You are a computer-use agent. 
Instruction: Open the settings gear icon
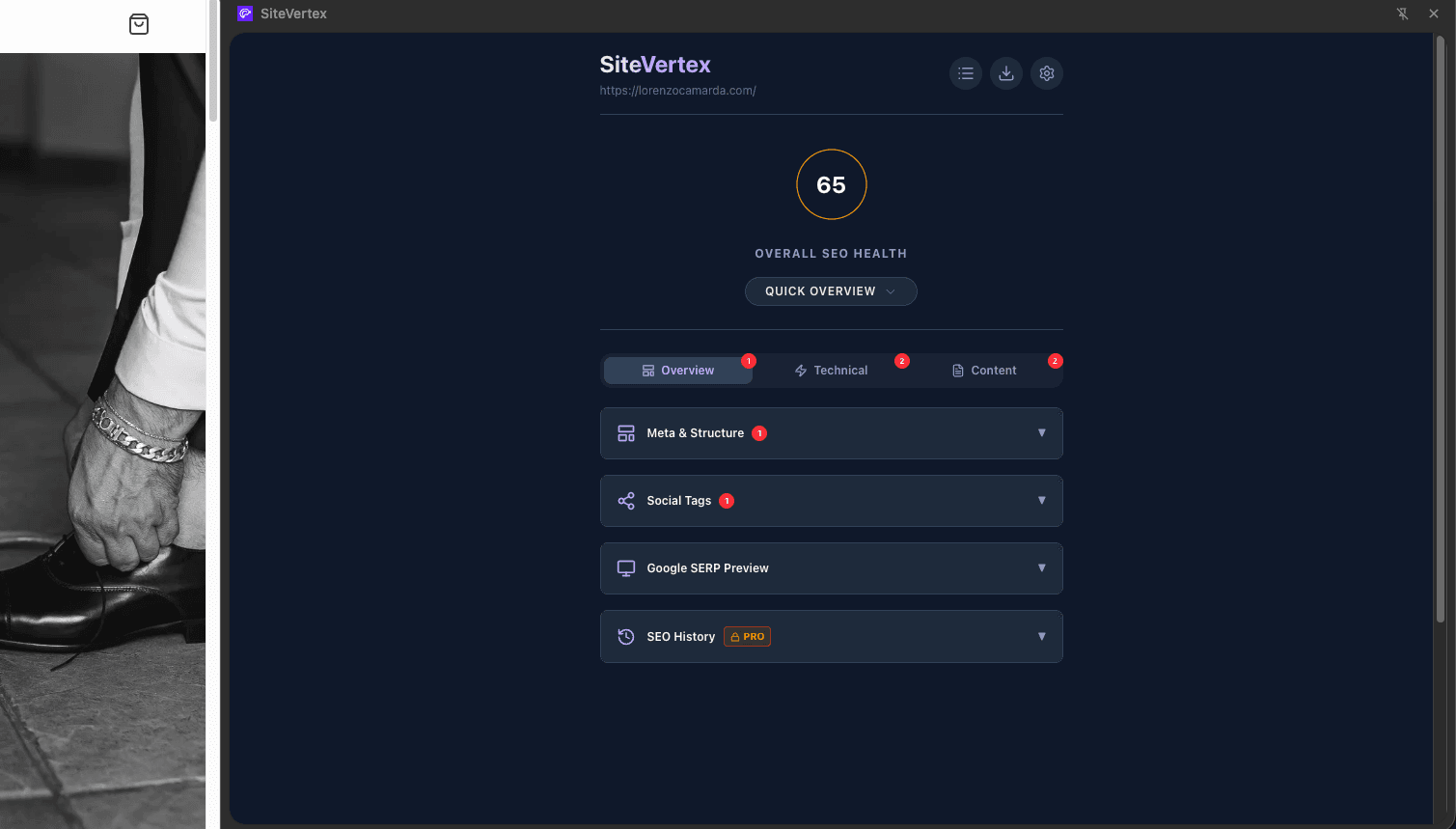coord(1047,73)
